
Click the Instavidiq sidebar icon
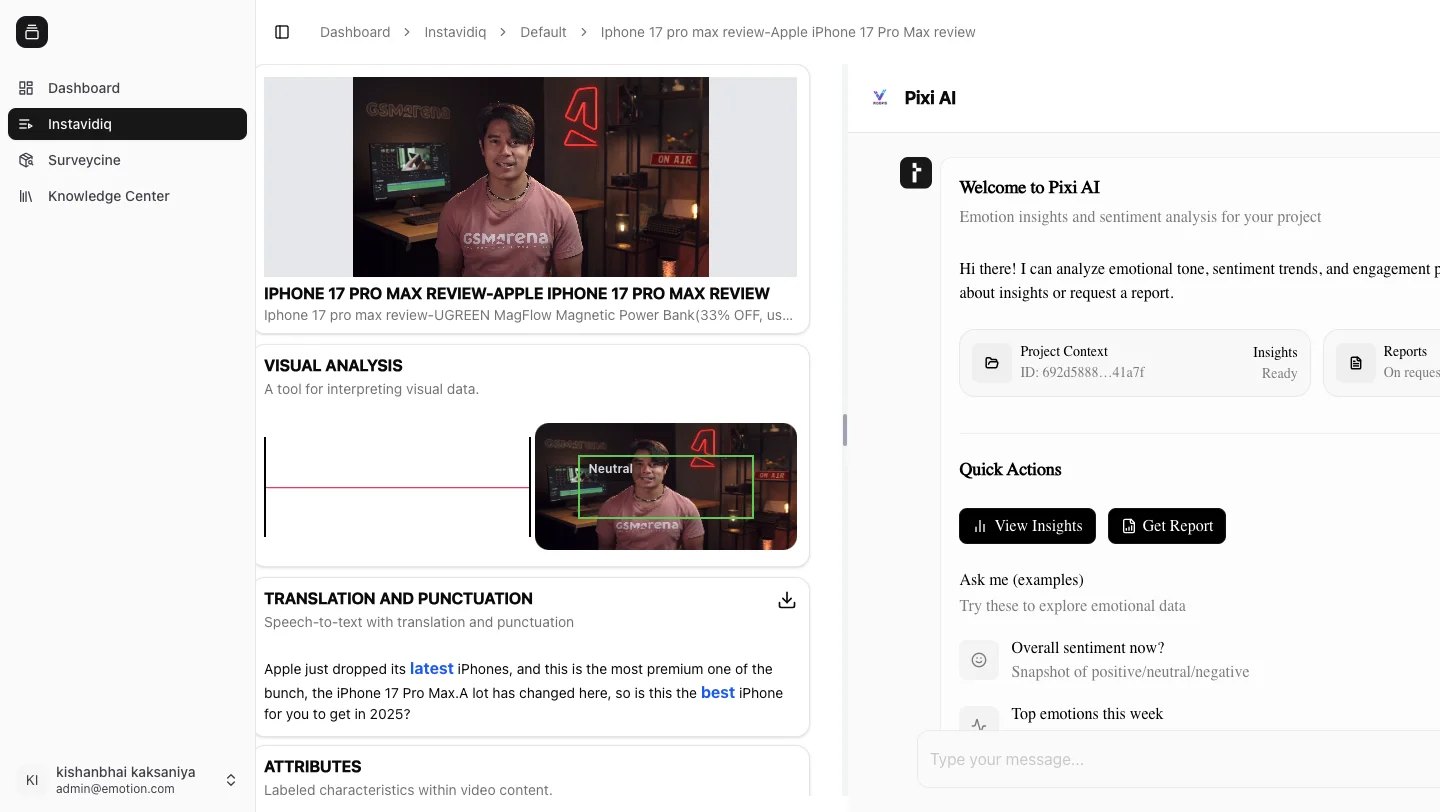coord(26,124)
